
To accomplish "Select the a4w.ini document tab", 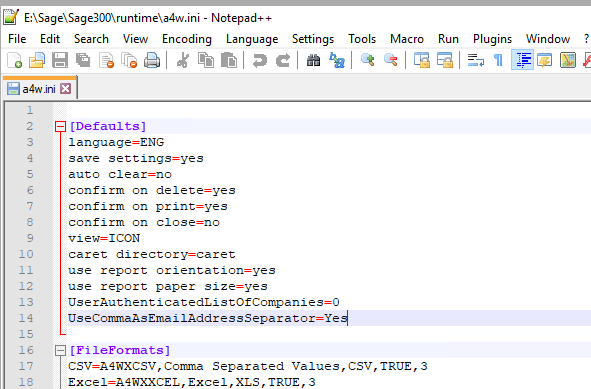I will [x=39, y=87].
